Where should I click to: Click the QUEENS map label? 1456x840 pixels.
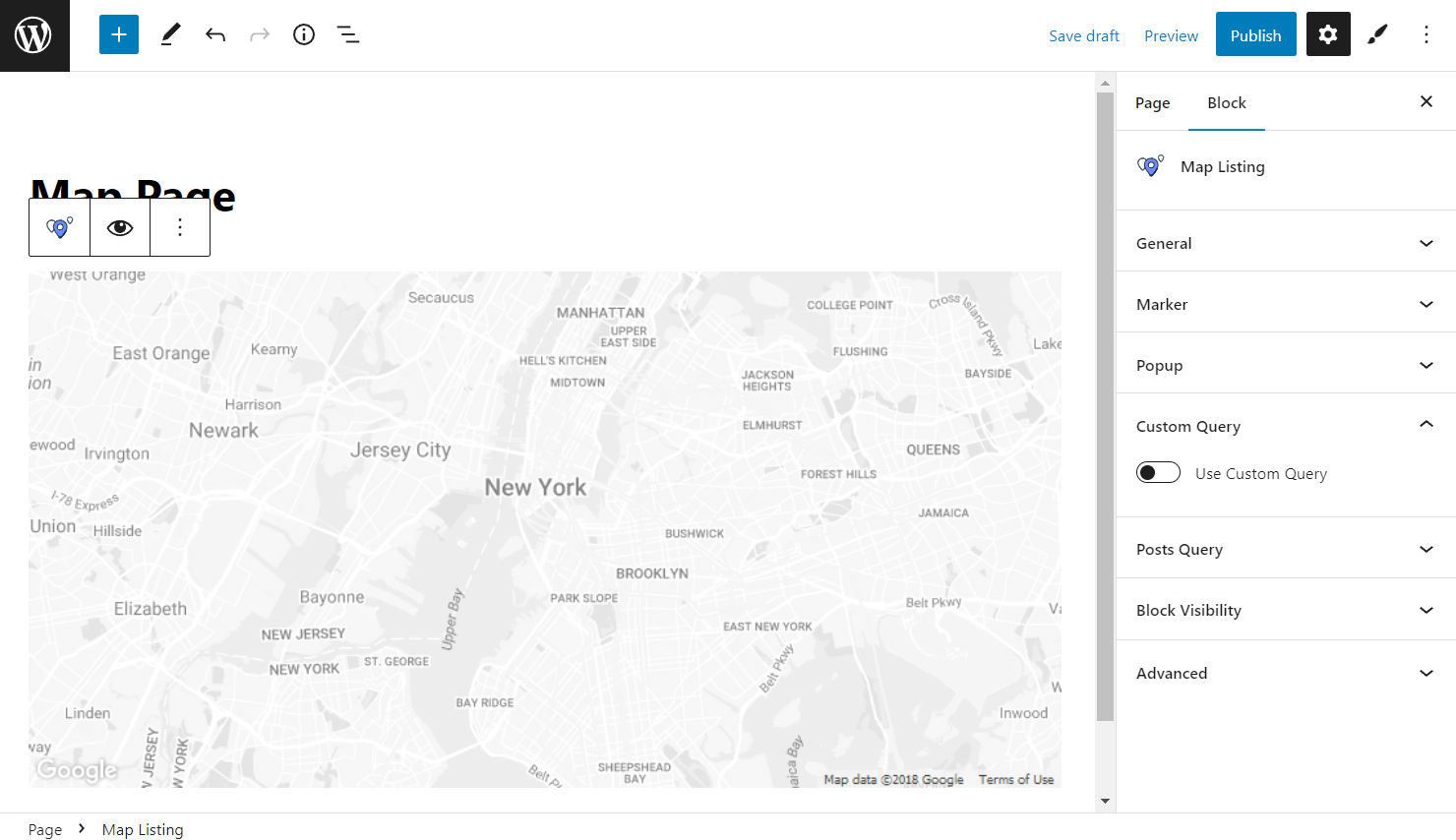(933, 450)
